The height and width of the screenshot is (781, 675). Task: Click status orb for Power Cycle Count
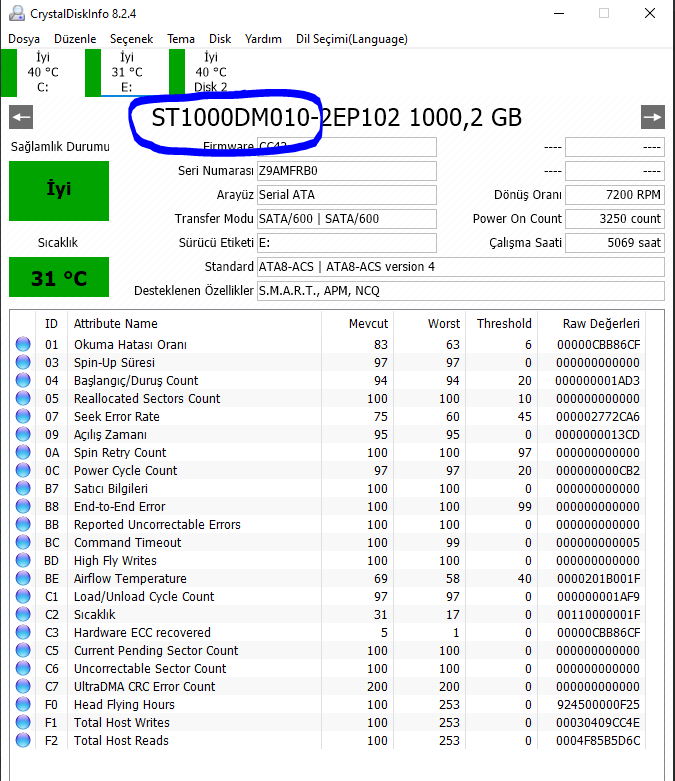[x=23, y=470]
